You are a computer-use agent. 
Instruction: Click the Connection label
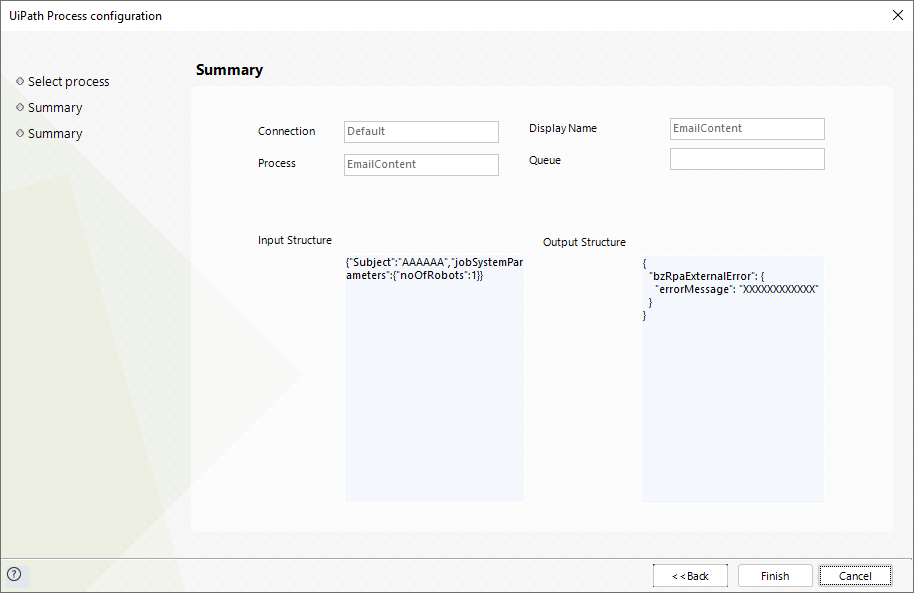point(286,131)
